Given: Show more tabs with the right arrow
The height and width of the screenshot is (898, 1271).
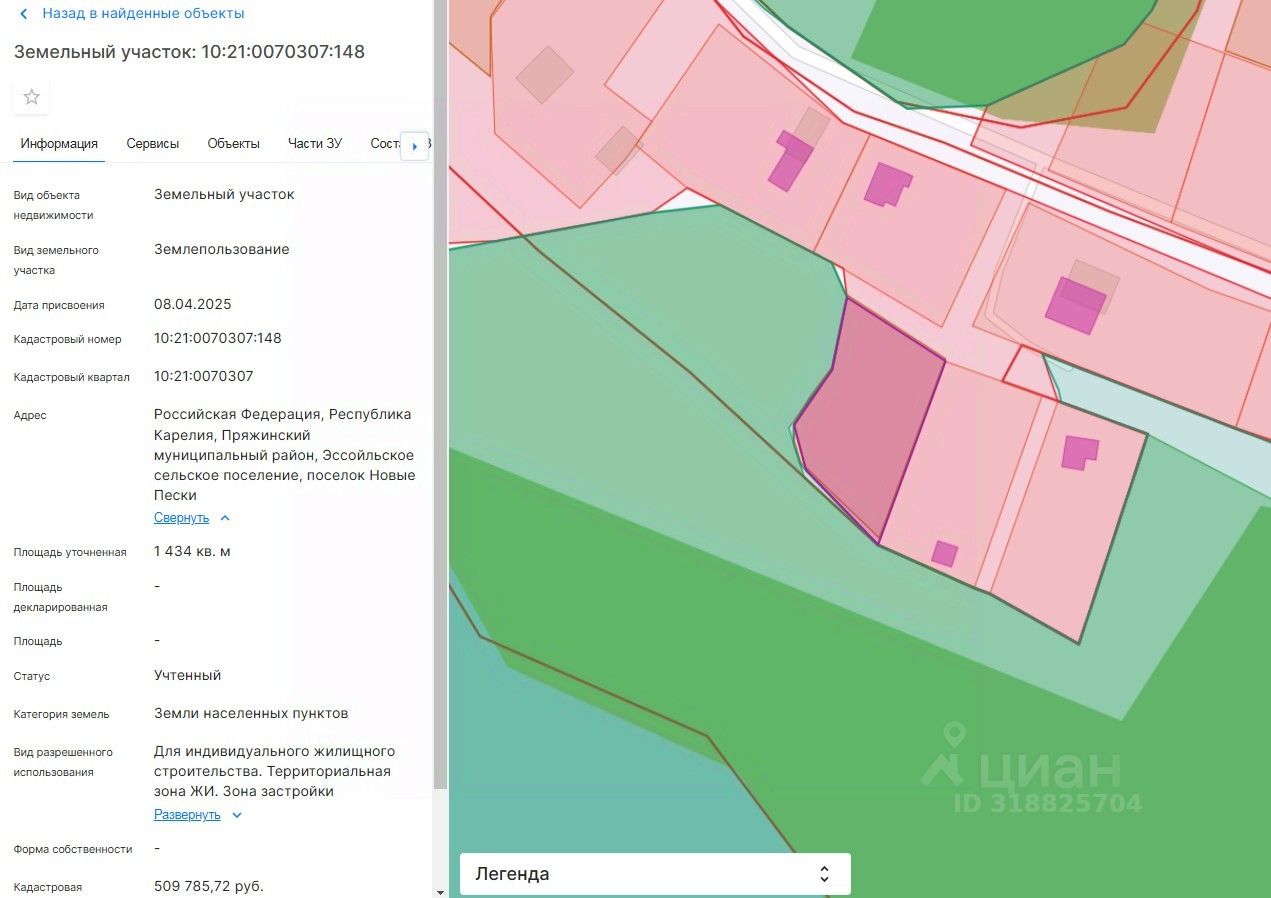Looking at the screenshot, I should (415, 146).
